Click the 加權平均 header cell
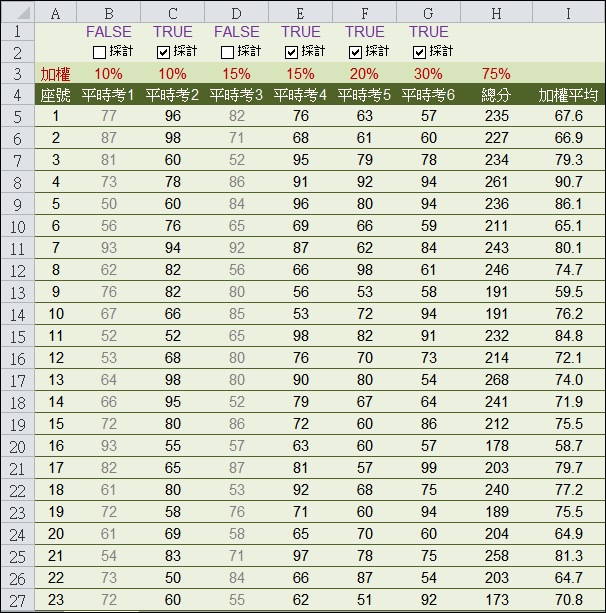Viewport: 606px width, 613px height. [568, 95]
